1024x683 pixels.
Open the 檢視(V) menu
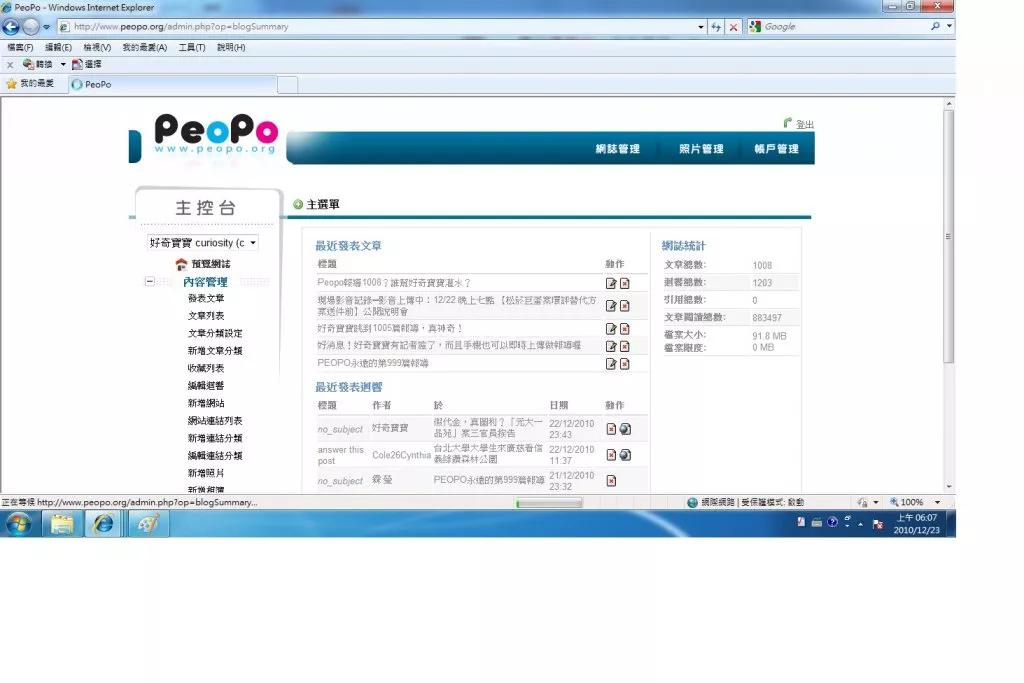[x=97, y=48]
